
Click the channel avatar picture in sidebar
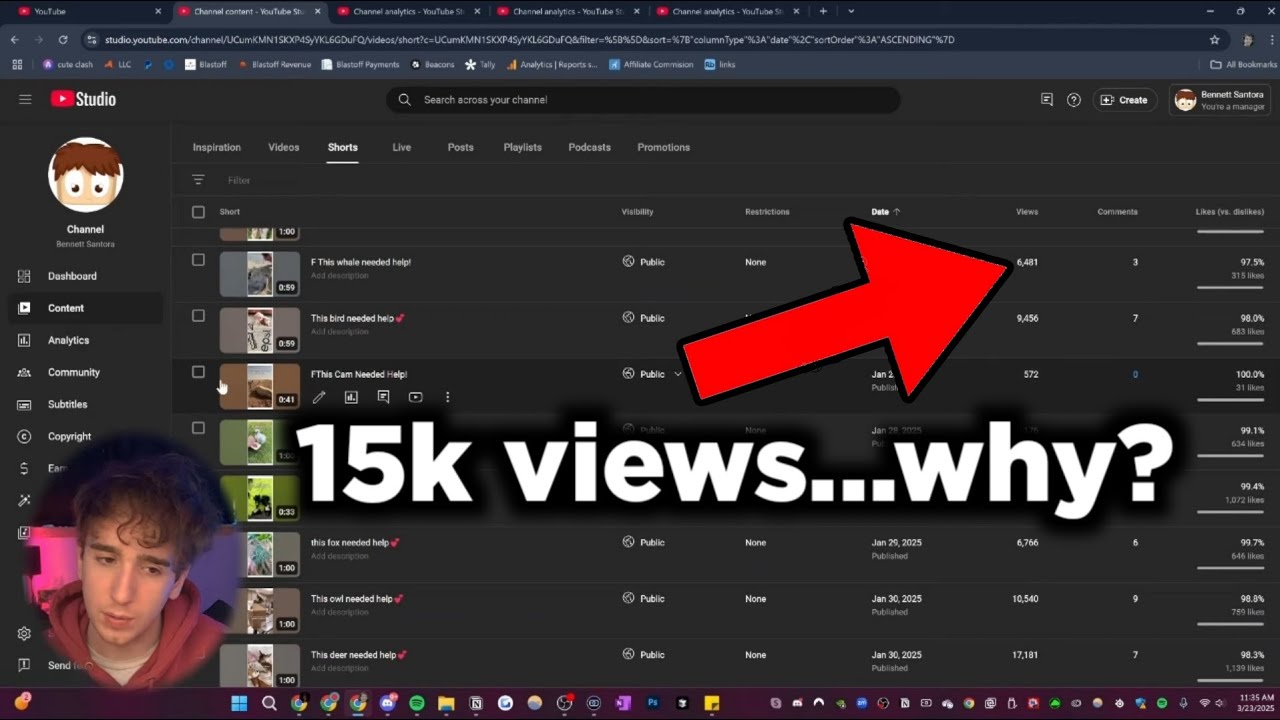85,175
